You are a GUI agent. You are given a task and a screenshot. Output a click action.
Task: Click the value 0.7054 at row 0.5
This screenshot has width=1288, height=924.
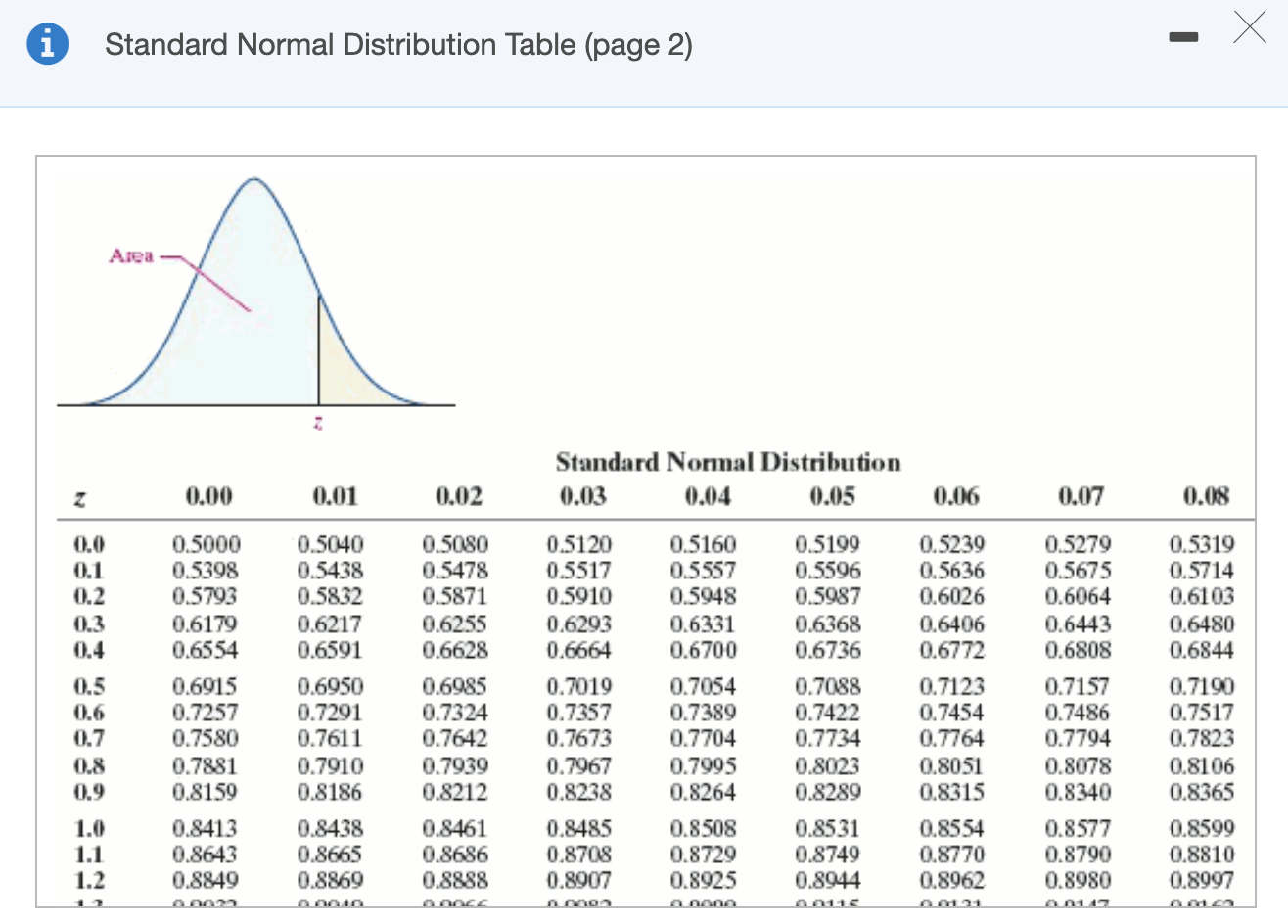tap(703, 686)
